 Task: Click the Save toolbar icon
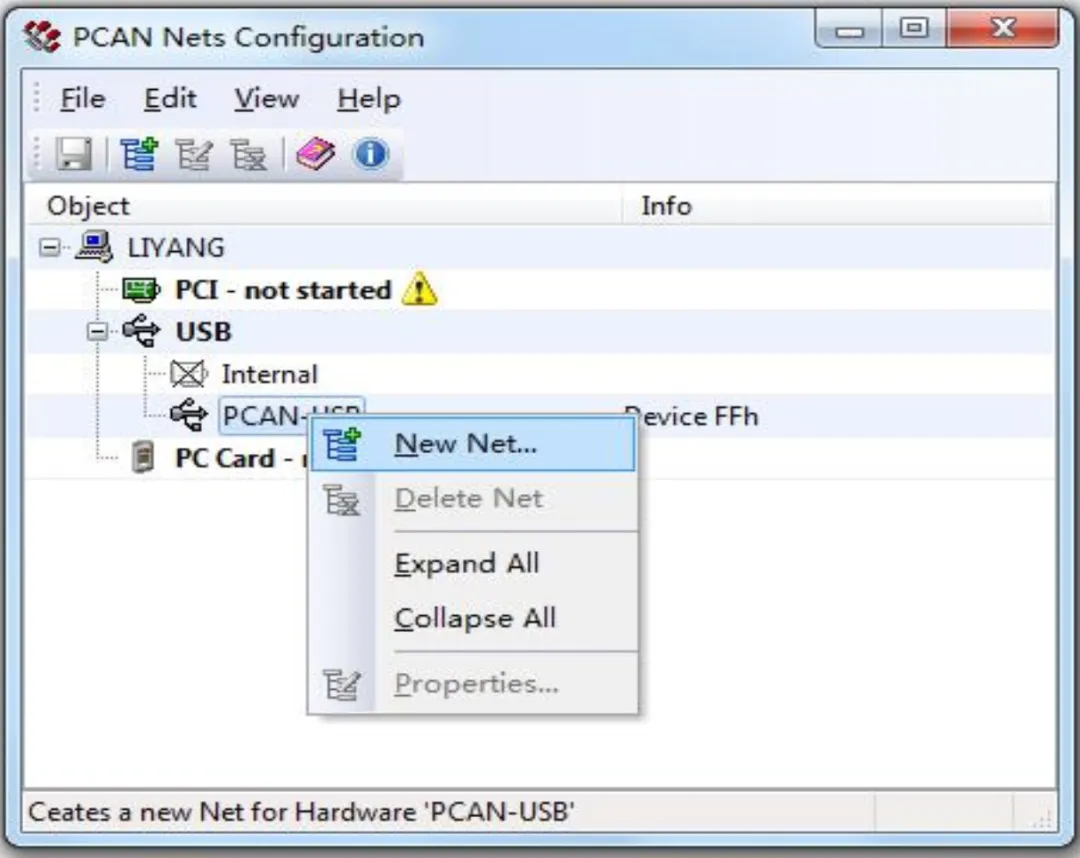74,154
